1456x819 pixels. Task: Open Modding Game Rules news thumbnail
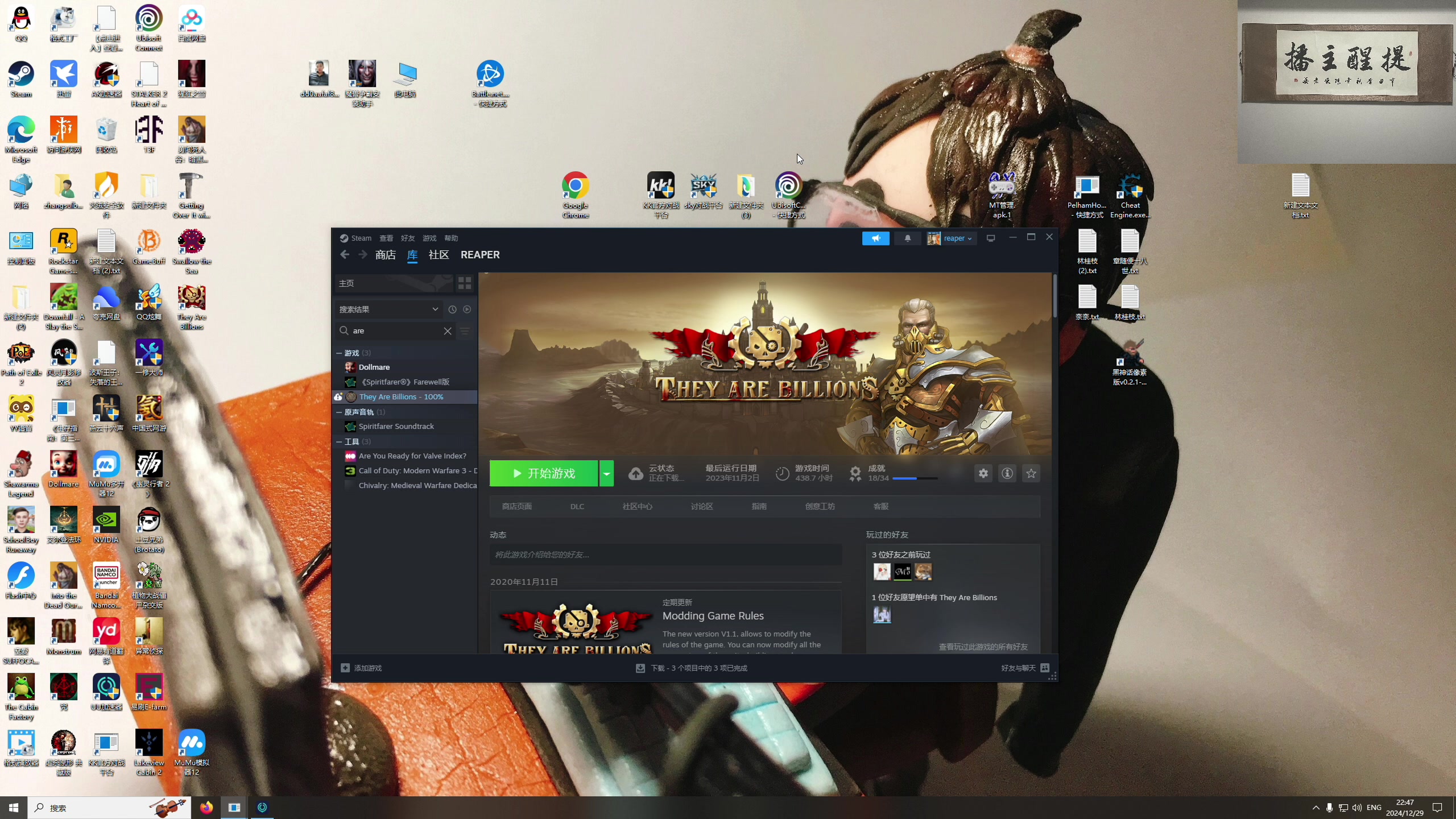(576, 627)
